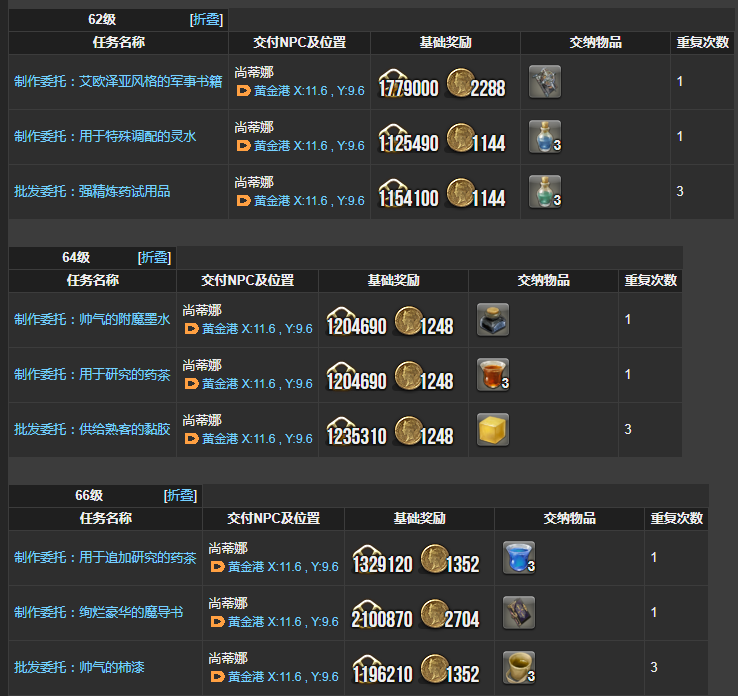Viewport: 738px width, 696px height.
Task: Click the 66级 table title
Action: click(x=89, y=496)
